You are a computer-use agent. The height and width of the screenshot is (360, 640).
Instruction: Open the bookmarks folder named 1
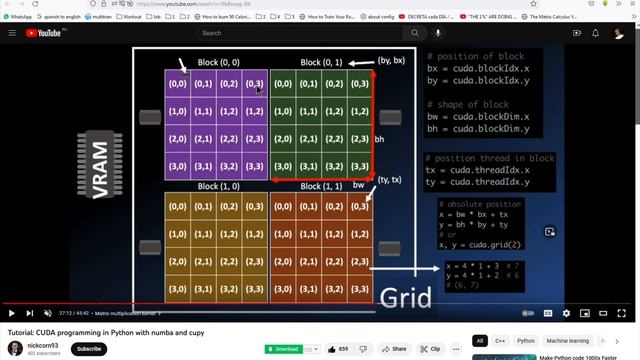click(170, 17)
